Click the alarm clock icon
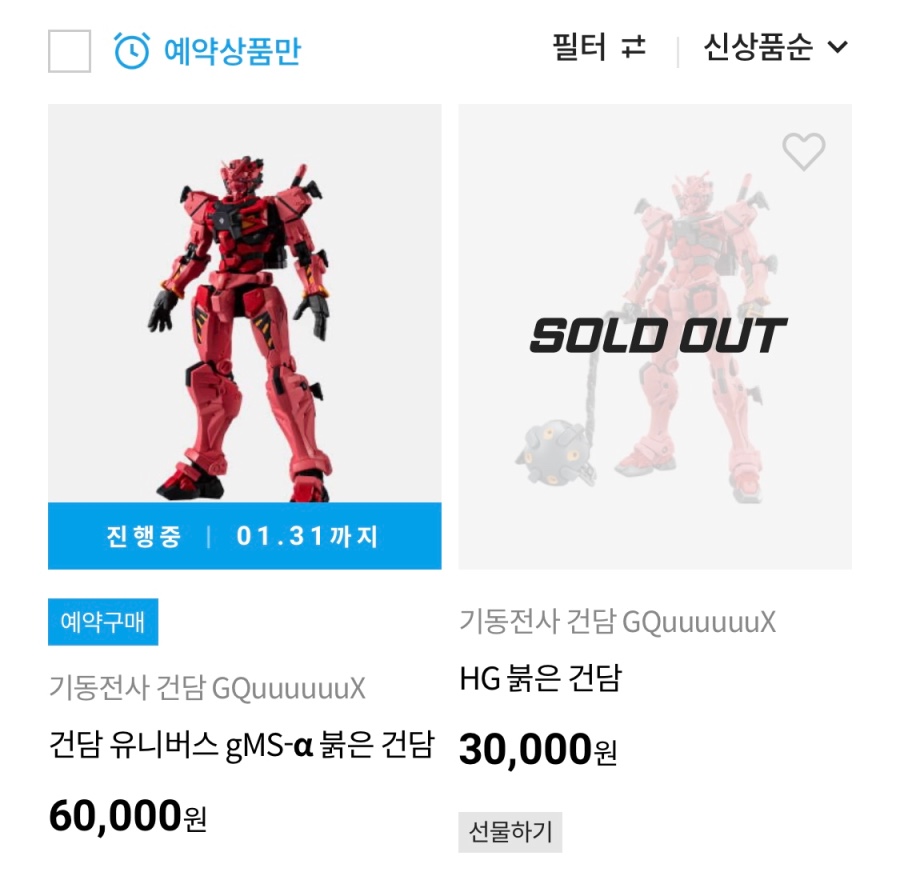Screen dimensions: 900x890 pos(132,50)
